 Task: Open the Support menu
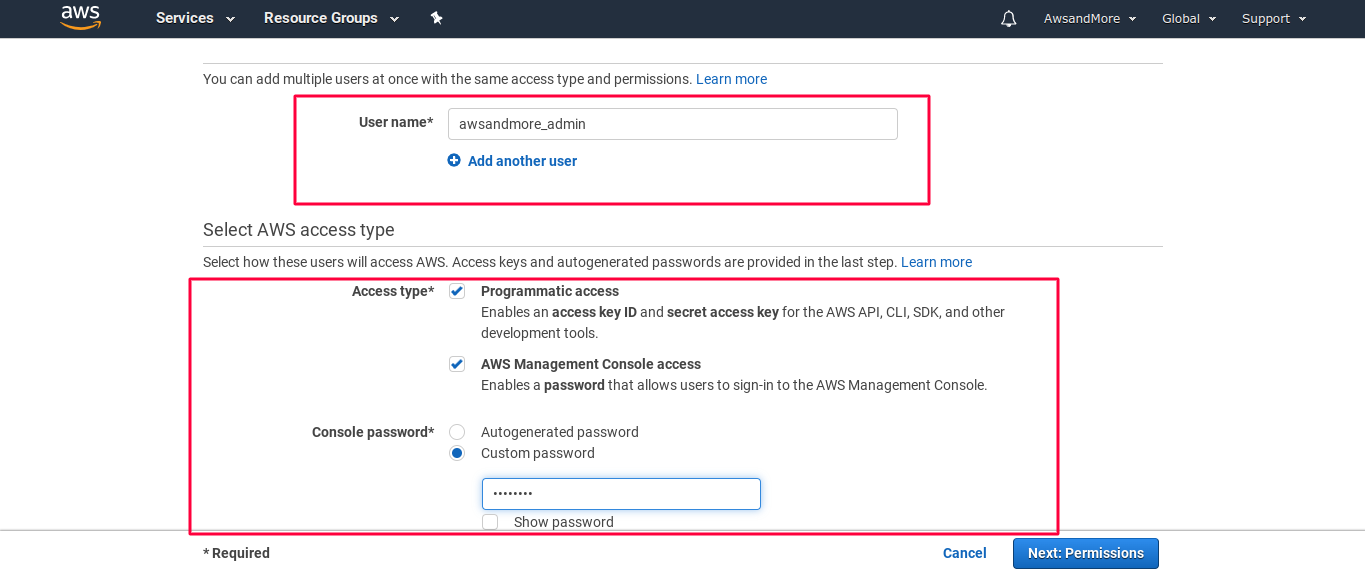click(x=1274, y=19)
